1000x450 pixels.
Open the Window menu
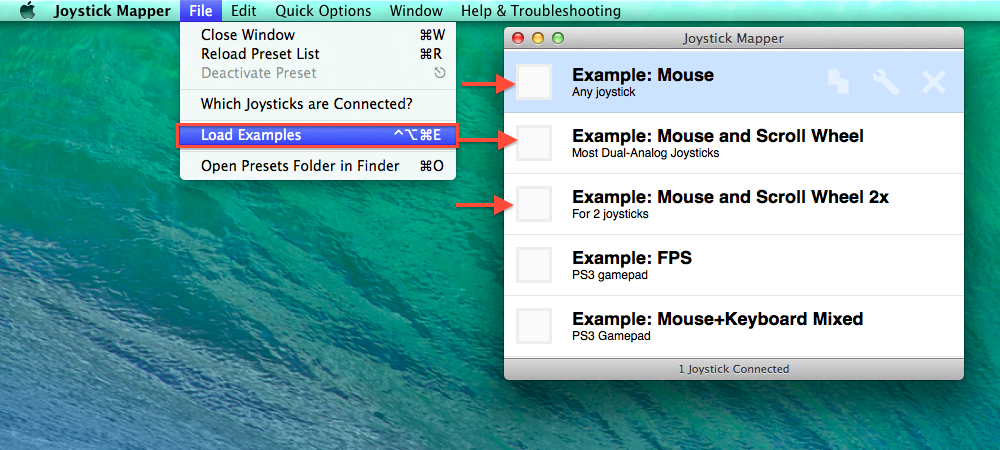click(416, 11)
